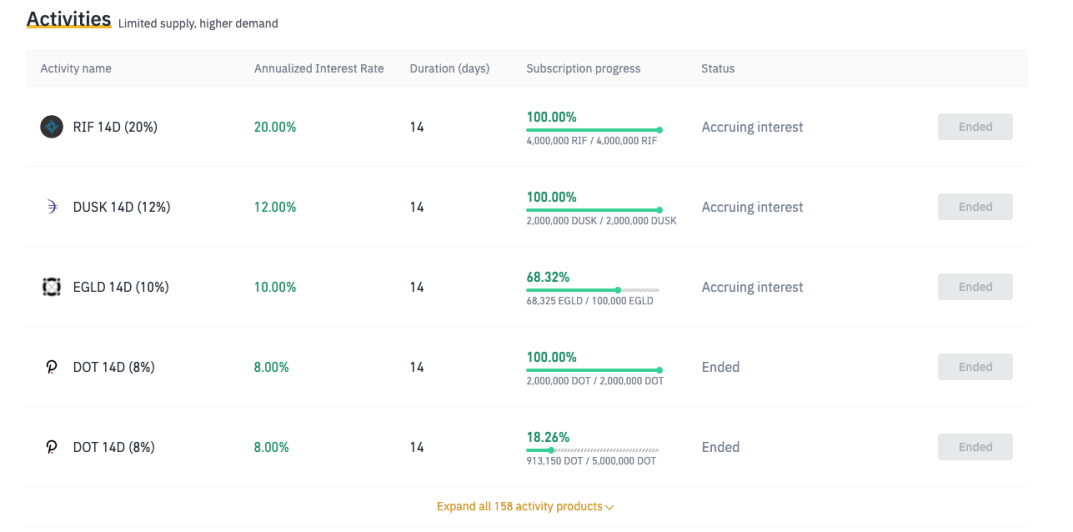Open the RIF 14D (20%) activity

(115, 127)
